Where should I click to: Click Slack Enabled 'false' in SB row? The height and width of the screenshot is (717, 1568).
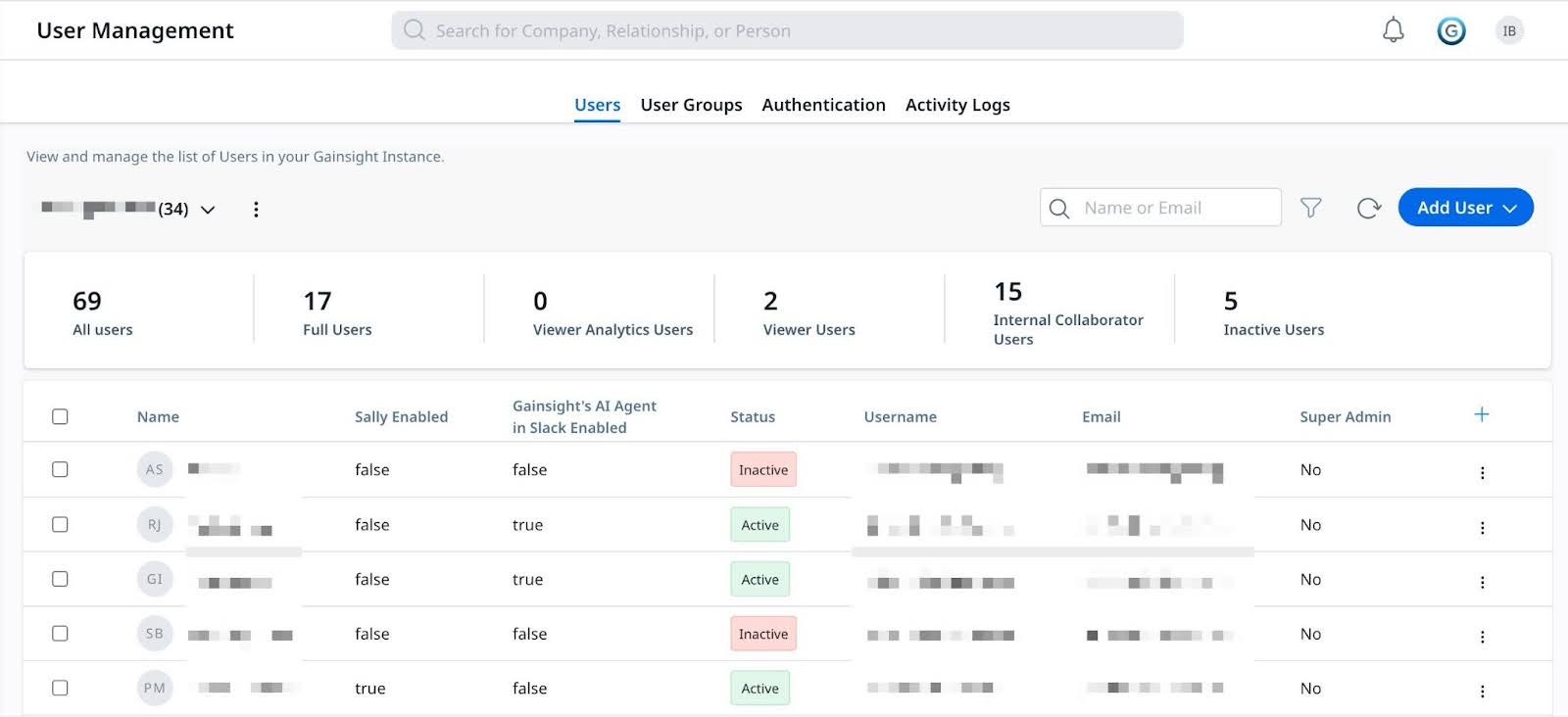529,635
